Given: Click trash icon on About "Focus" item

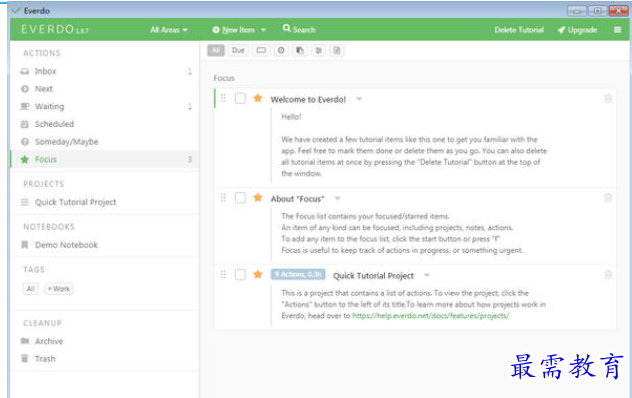Looking at the screenshot, I should pyautogui.click(x=608, y=198).
